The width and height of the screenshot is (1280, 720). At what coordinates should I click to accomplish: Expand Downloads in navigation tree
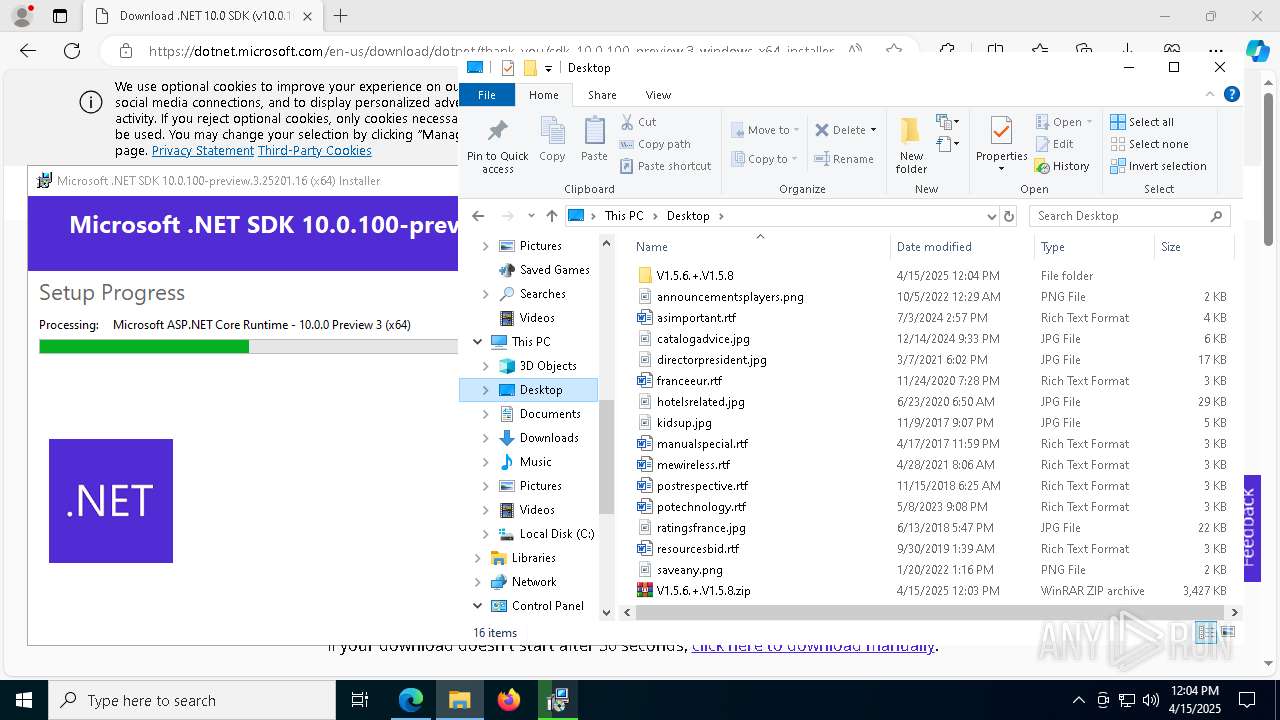pos(486,438)
